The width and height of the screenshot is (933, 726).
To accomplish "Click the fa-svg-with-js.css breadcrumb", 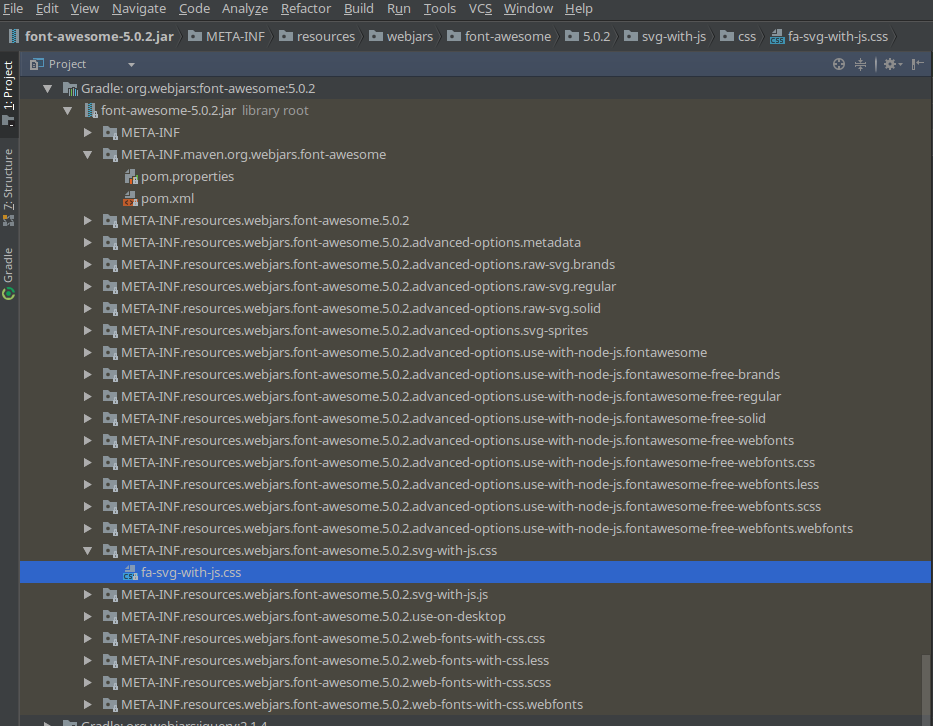I will (829, 37).
